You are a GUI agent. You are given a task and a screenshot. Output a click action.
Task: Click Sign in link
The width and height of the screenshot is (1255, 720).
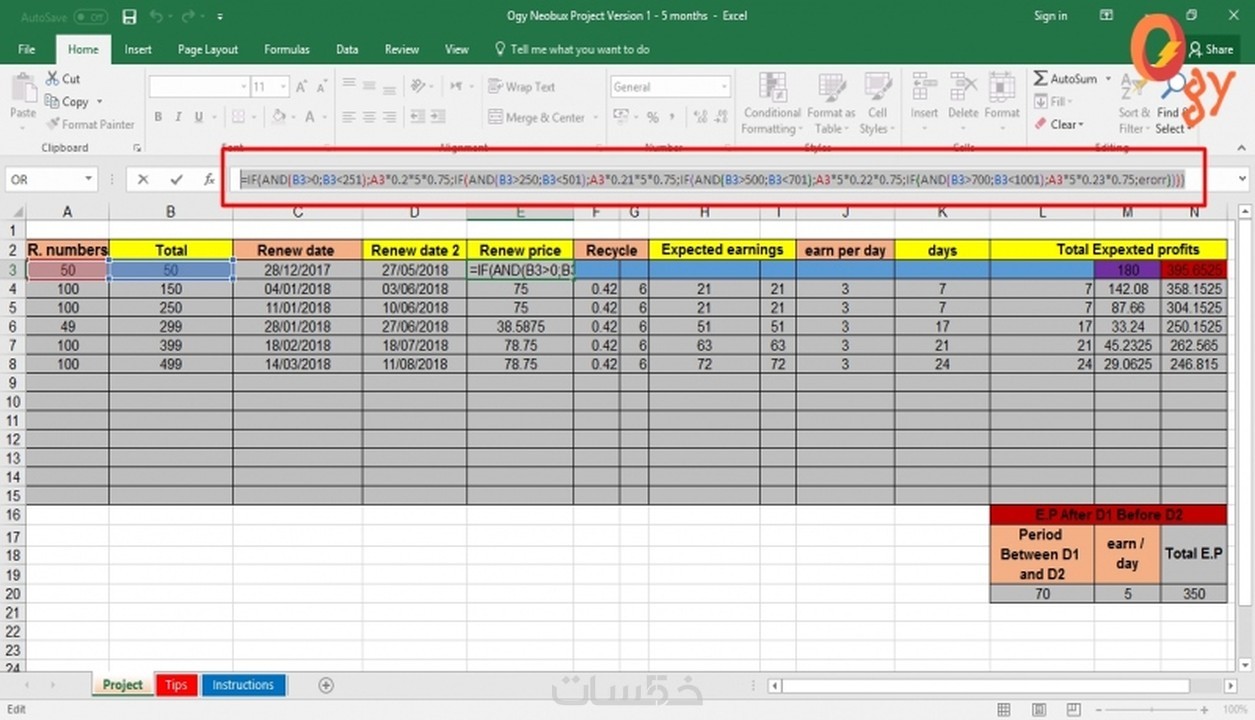pyautogui.click(x=1050, y=16)
